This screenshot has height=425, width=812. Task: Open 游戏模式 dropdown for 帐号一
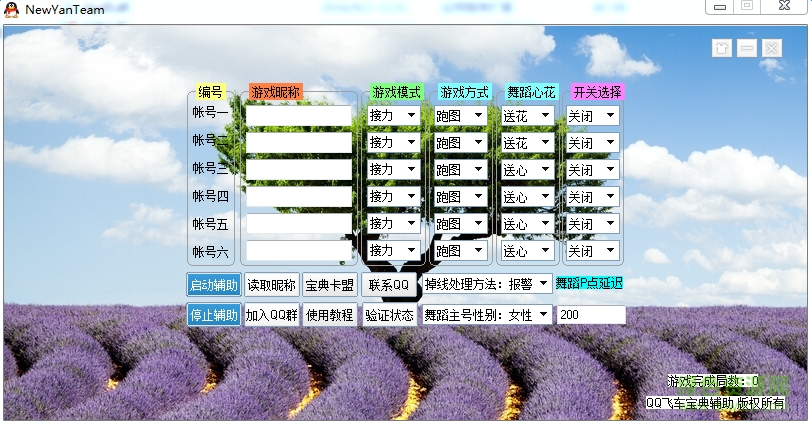pyautogui.click(x=394, y=116)
